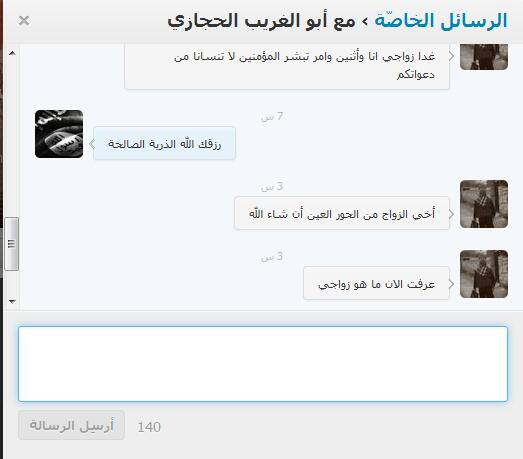Select the message أخي الزواج من الحور العين
Viewport: 523px width, 459px height.
pos(342,213)
